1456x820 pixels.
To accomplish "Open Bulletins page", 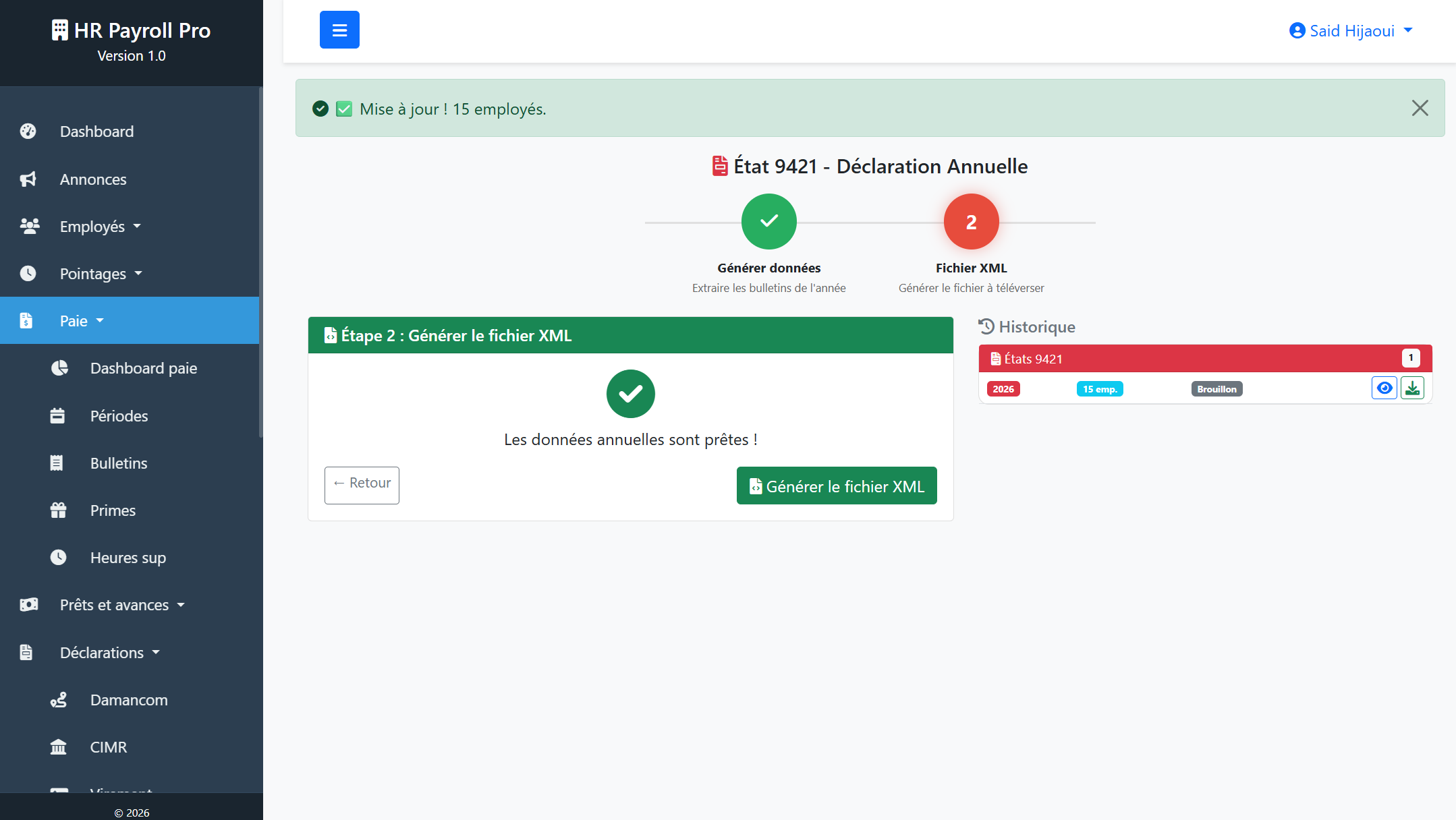I will coord(119,463).
